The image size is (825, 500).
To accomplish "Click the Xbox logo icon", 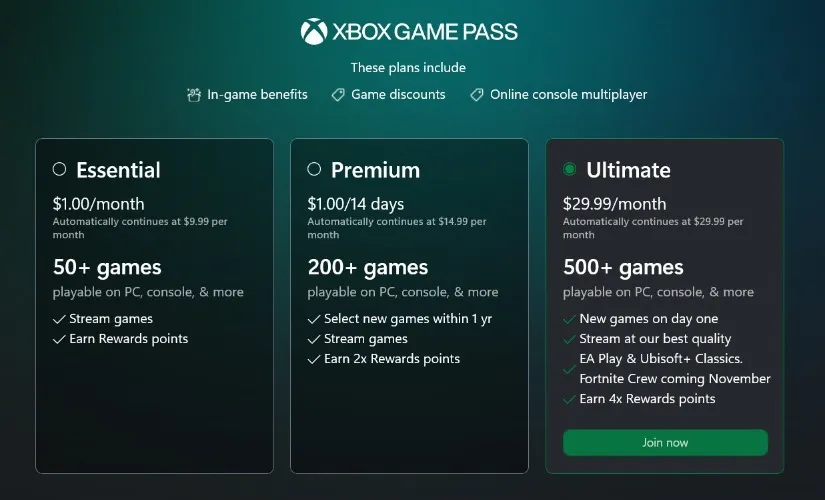I will coord(314,32).
